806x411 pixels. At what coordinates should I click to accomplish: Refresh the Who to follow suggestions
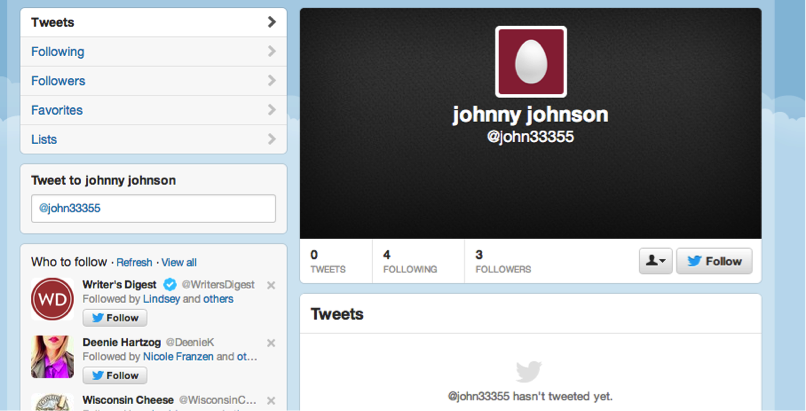pyautogui.click(x=134, y=263)
